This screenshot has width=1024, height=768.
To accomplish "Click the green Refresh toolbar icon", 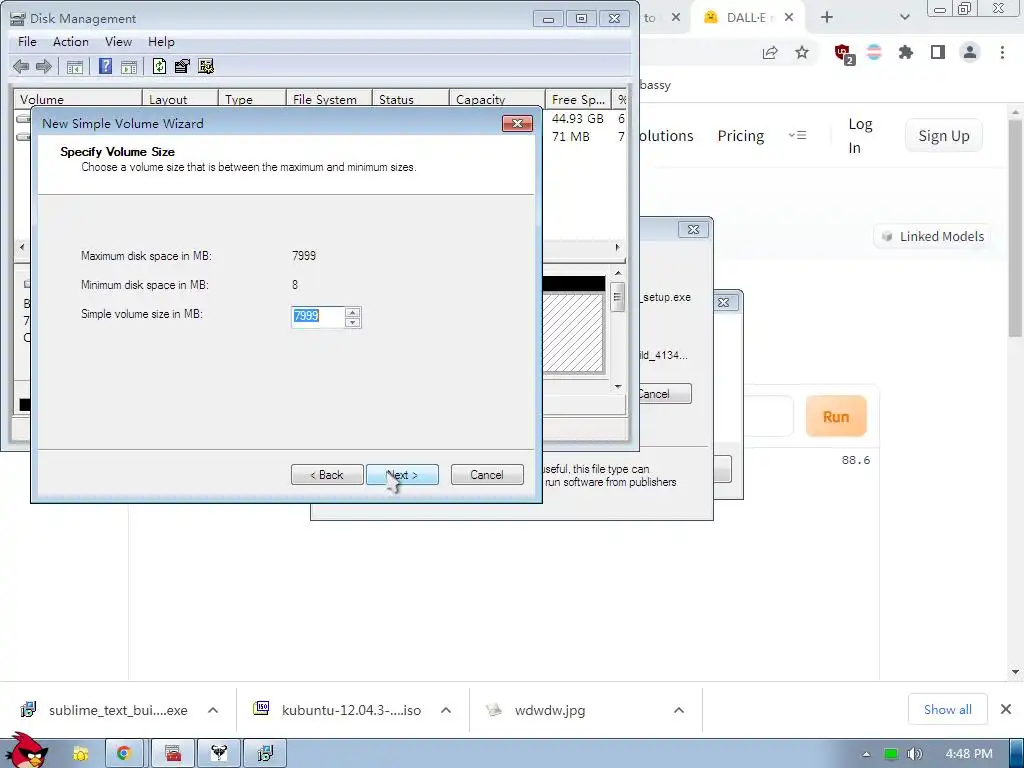I will coord(159,66).
